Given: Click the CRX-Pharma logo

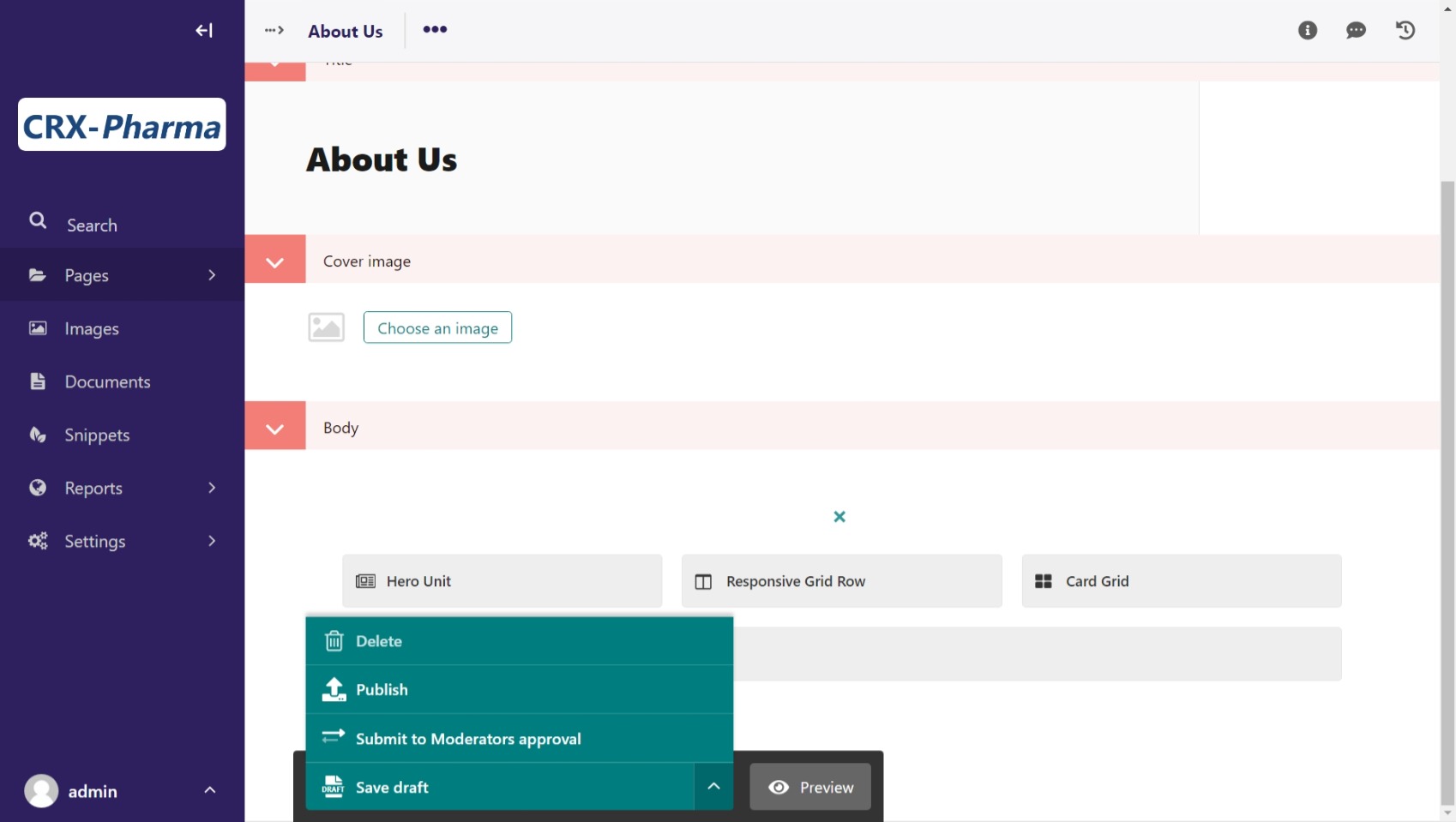Looking at the screenshot, I should [x=122, y=125].
